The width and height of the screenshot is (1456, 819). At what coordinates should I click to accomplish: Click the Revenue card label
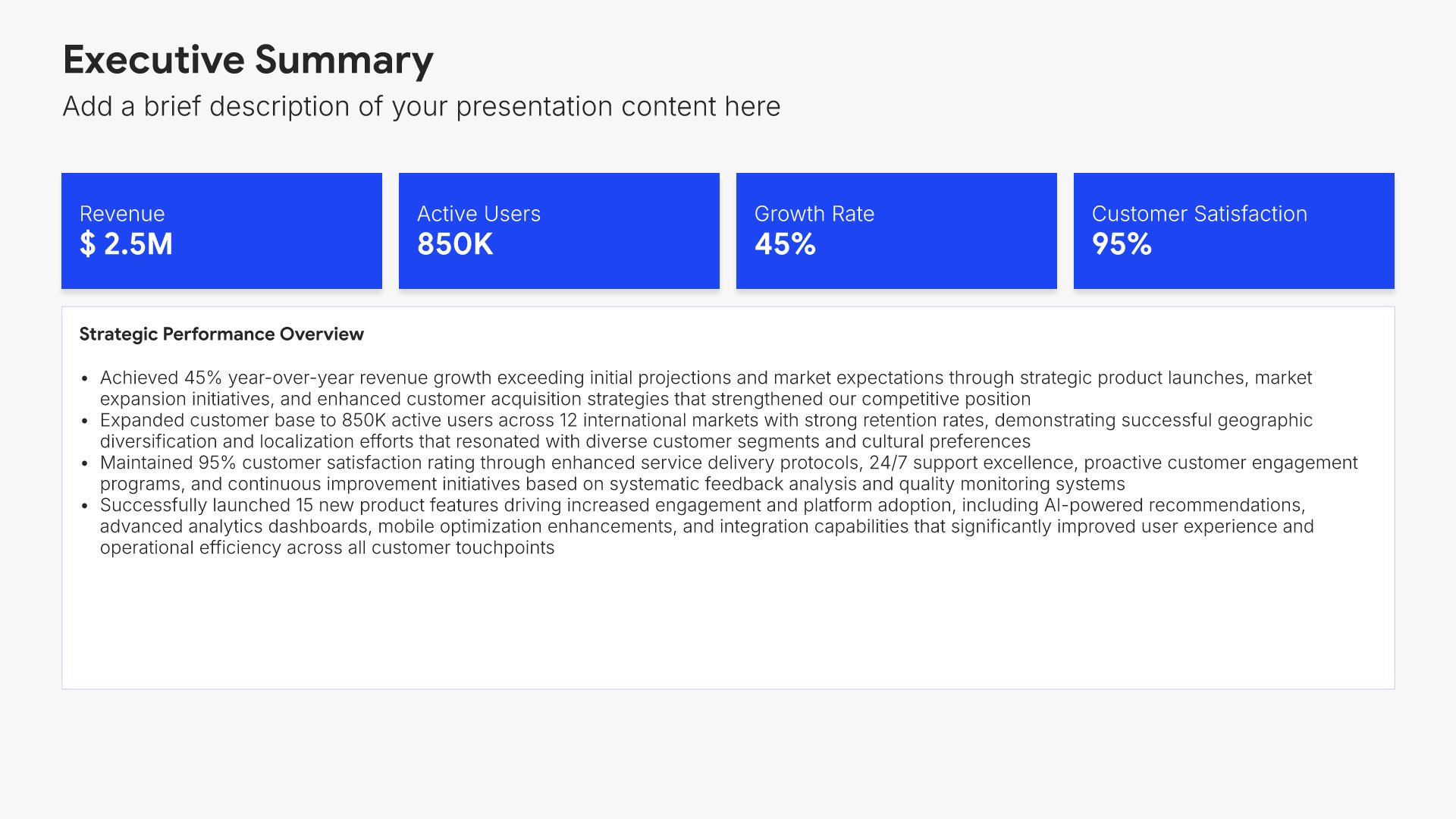[122, 214]
